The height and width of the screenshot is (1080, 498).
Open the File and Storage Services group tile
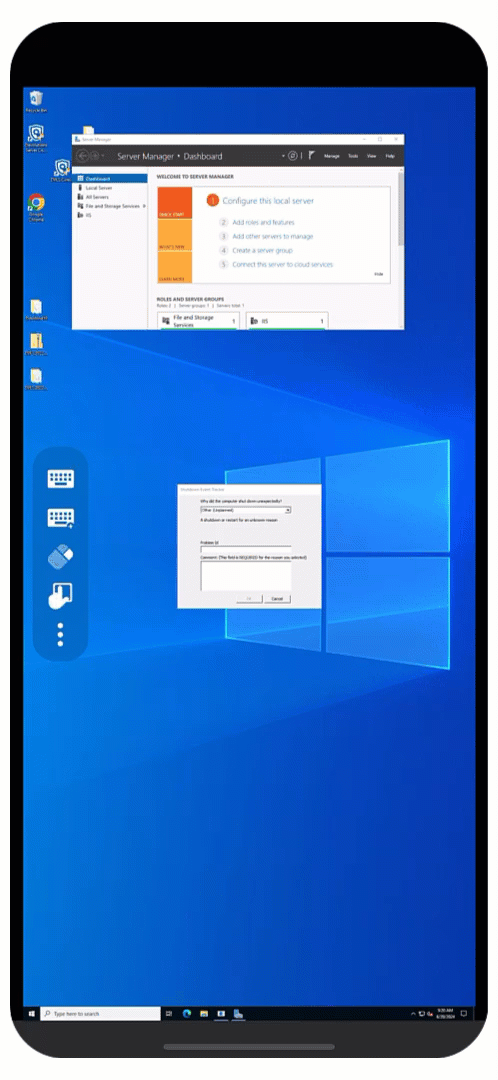coord(198,321)
